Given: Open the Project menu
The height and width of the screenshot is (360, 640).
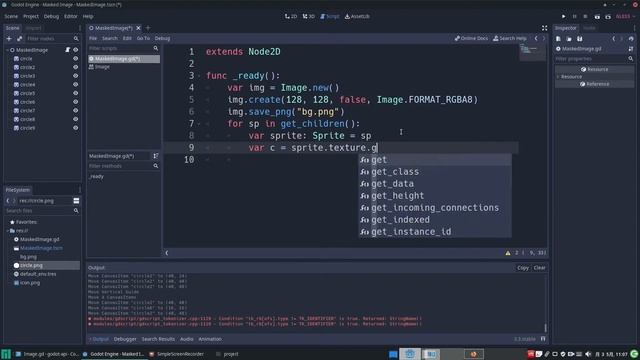Looking at the screenshot, I should coord(31,17).
